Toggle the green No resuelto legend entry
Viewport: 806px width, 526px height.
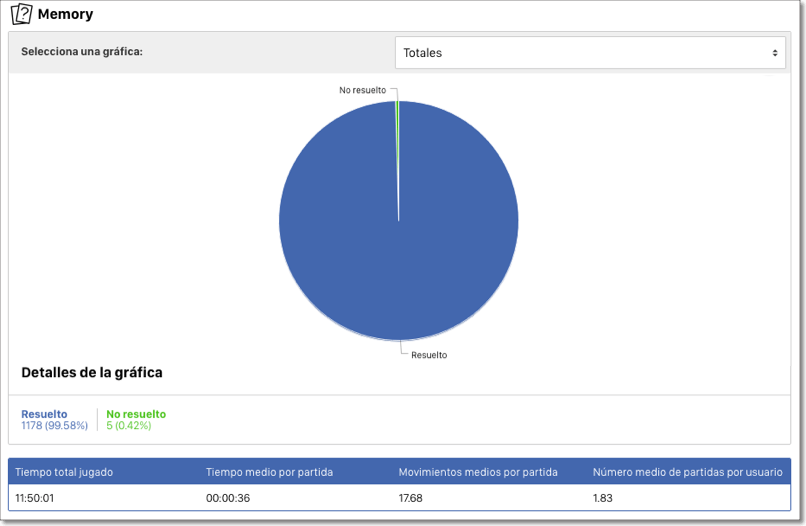[136, 414]
